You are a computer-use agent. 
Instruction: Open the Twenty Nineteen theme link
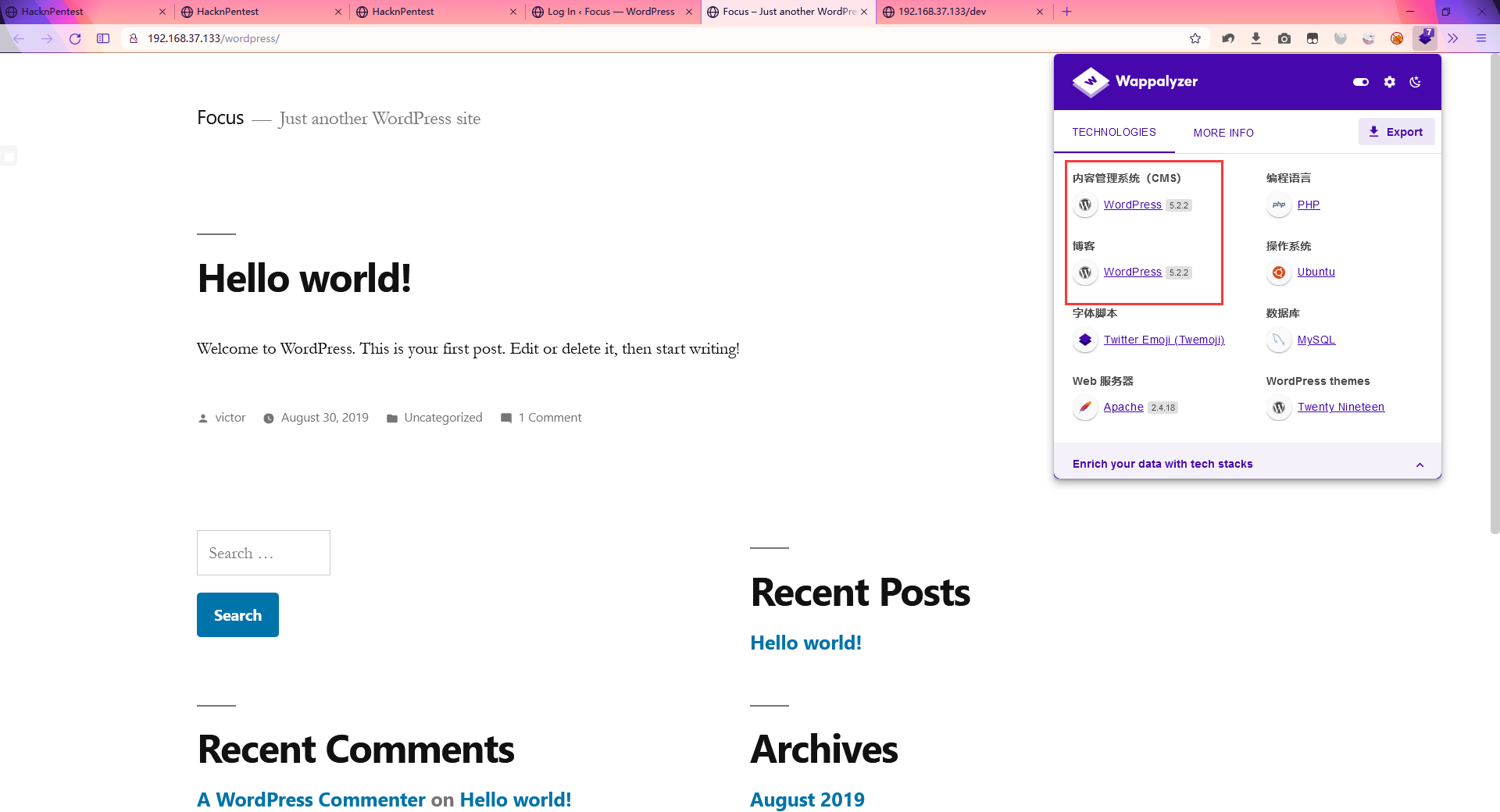(1341, 407)
